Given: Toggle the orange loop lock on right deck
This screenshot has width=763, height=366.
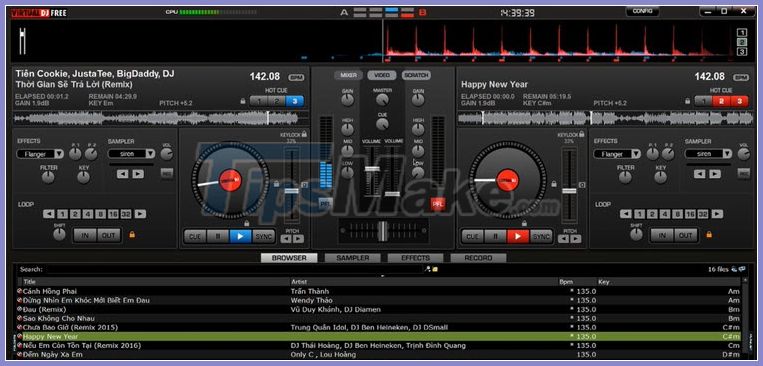Looking at the screenshot, I should click(709, 235).
